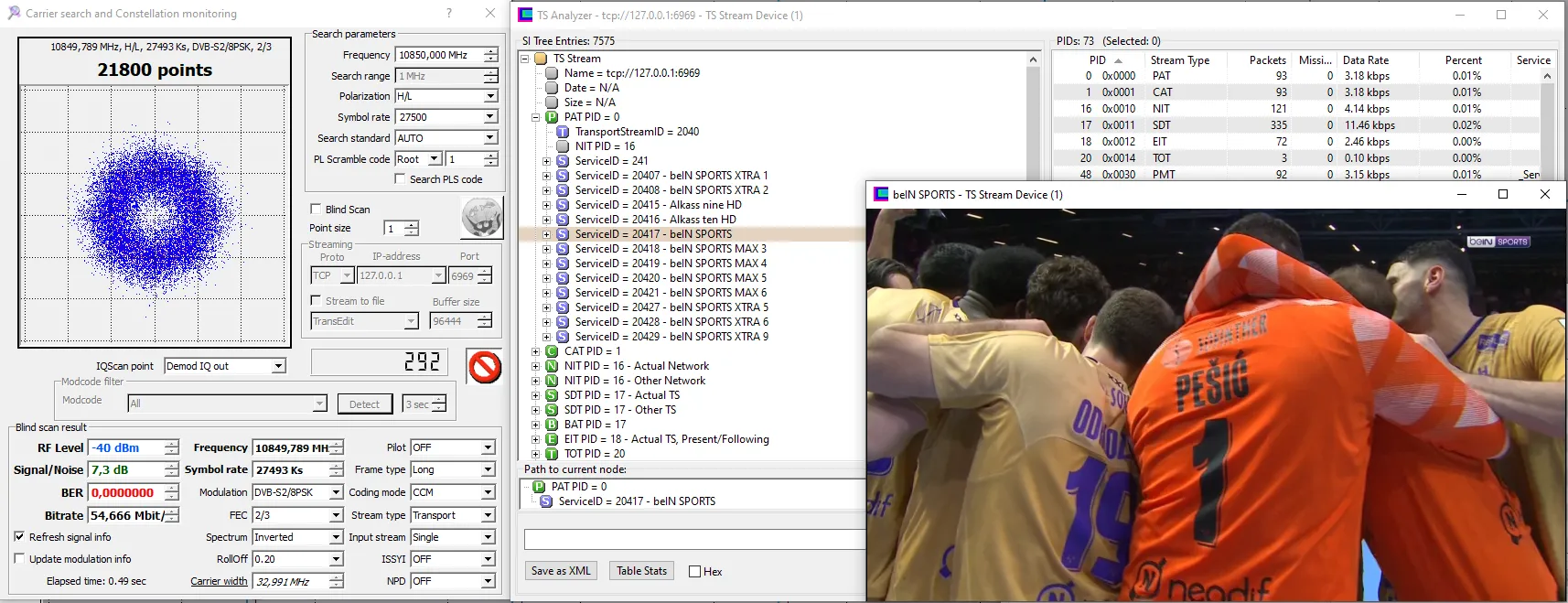Increase Point size with the up arrow
The image size is (1568, 603).
(x=412, y=225)
